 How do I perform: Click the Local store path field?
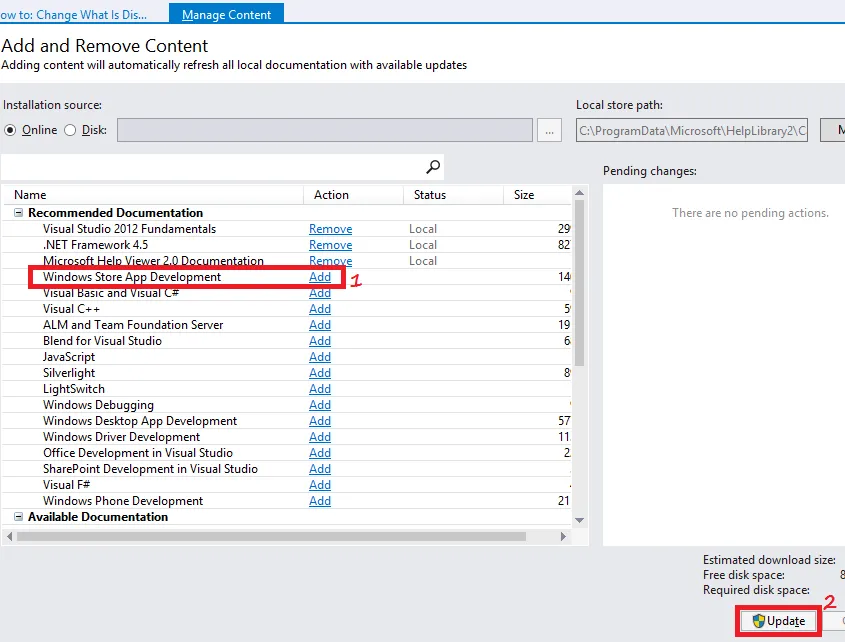tap(692, 130)
